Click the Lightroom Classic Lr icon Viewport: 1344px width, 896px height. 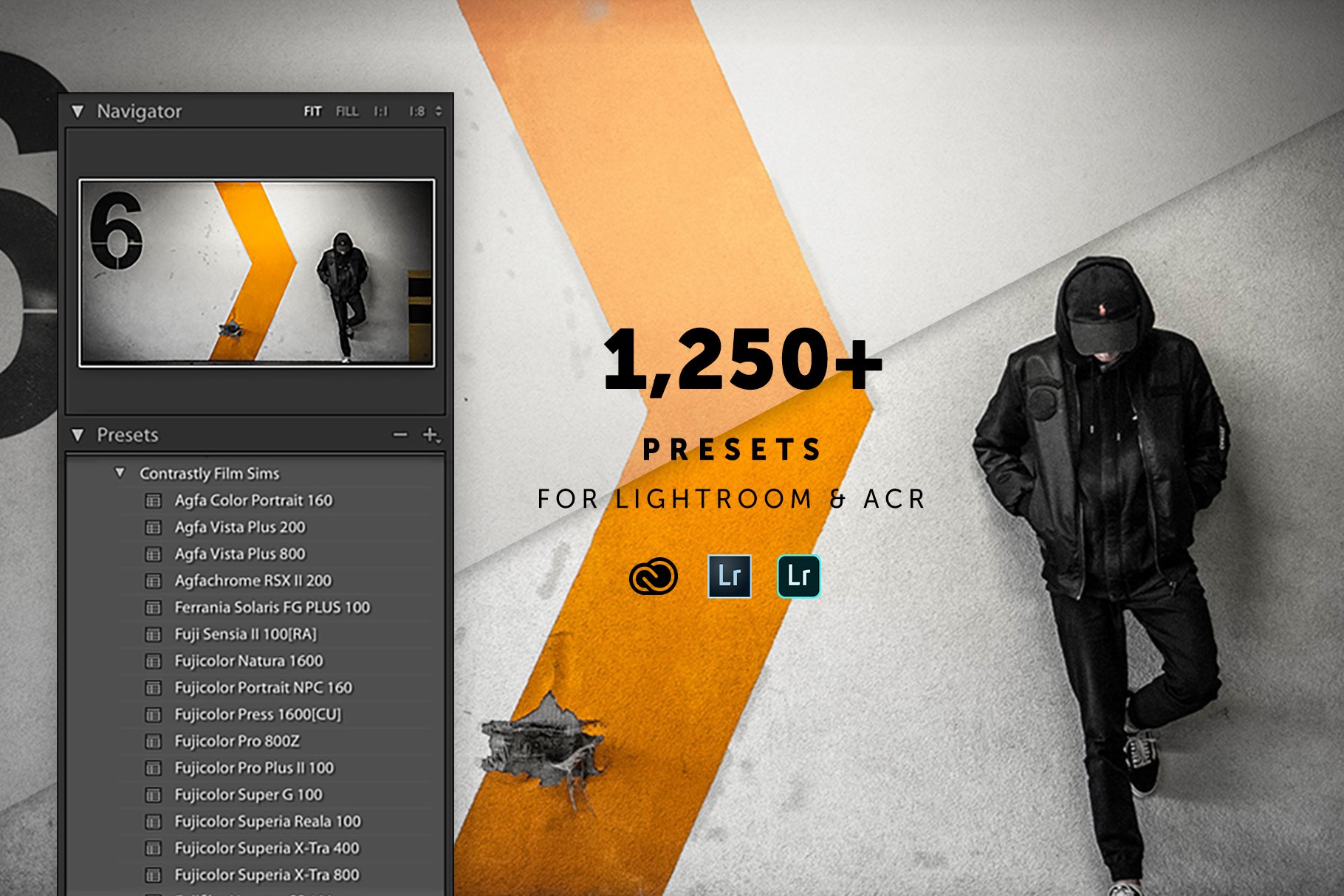point(730,576)
